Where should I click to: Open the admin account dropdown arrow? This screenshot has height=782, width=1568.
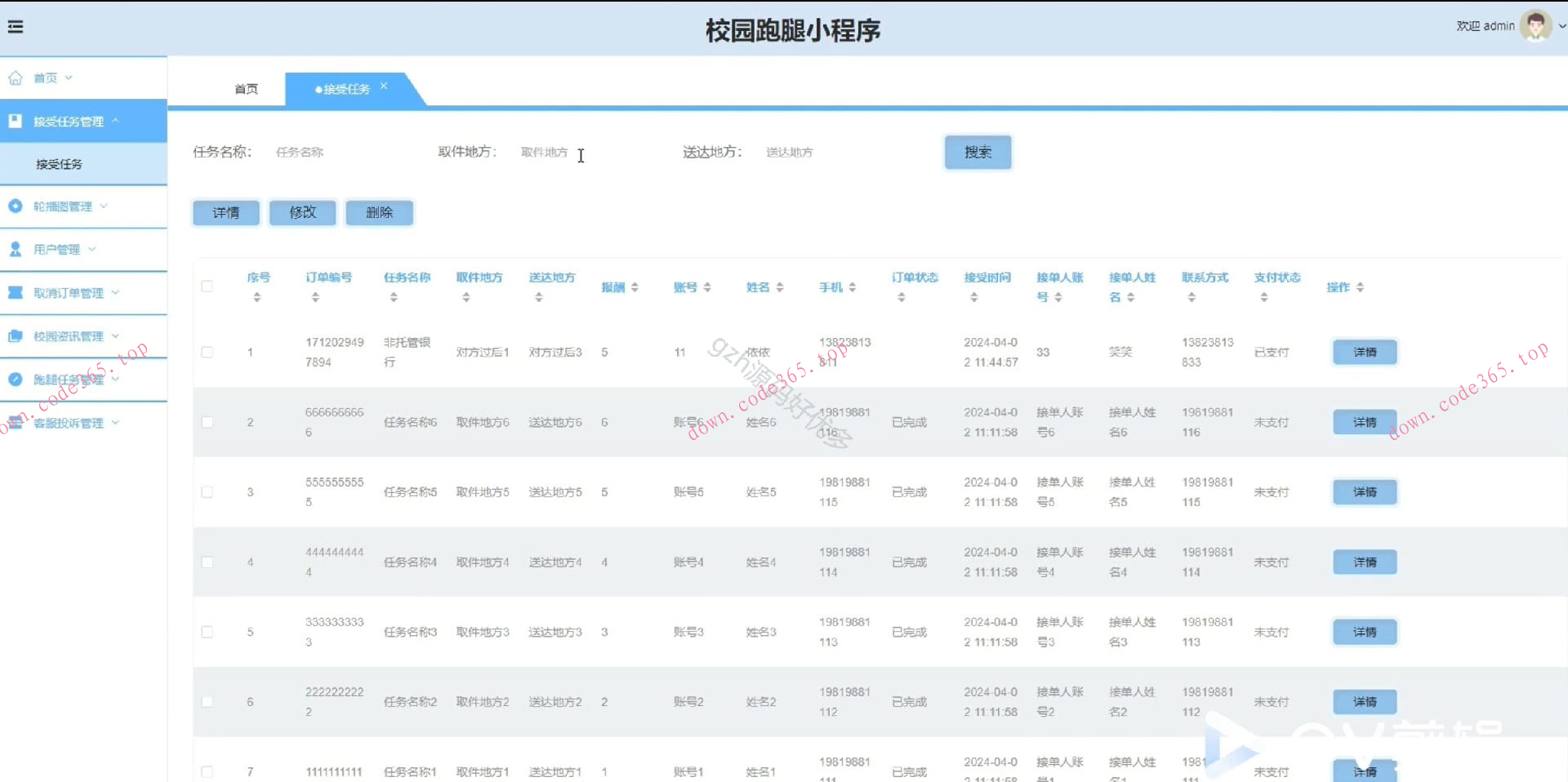click(1561, 25)
